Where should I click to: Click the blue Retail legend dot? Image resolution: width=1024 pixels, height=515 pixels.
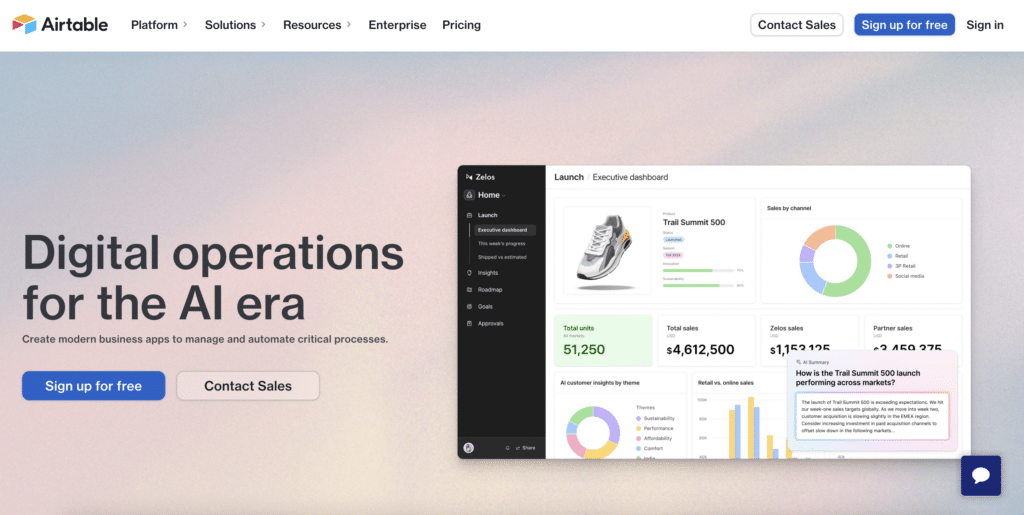(889, 256)
